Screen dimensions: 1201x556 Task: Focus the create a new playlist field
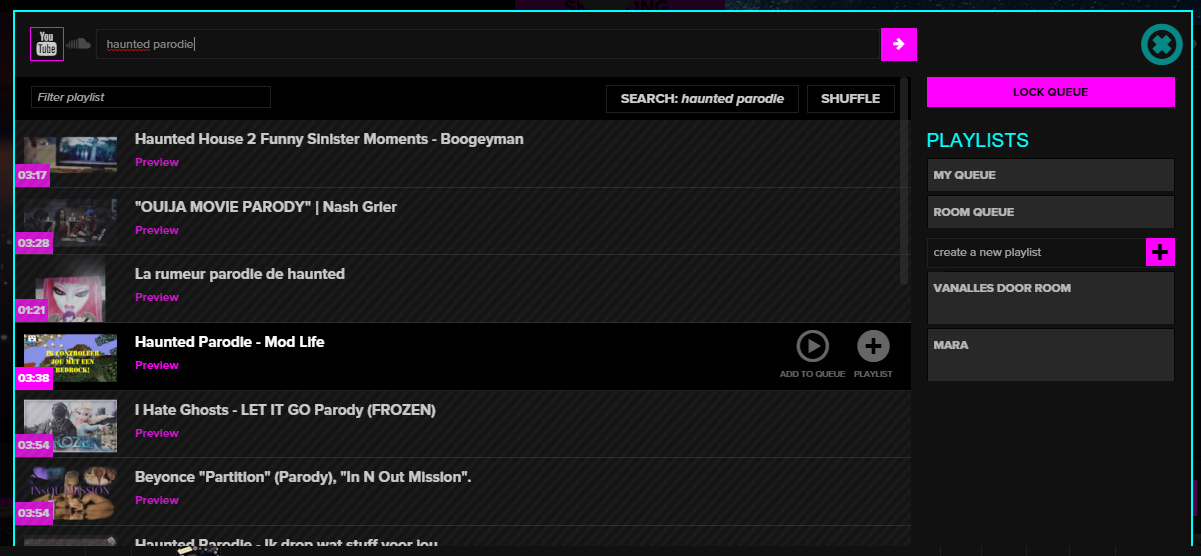1036,252
